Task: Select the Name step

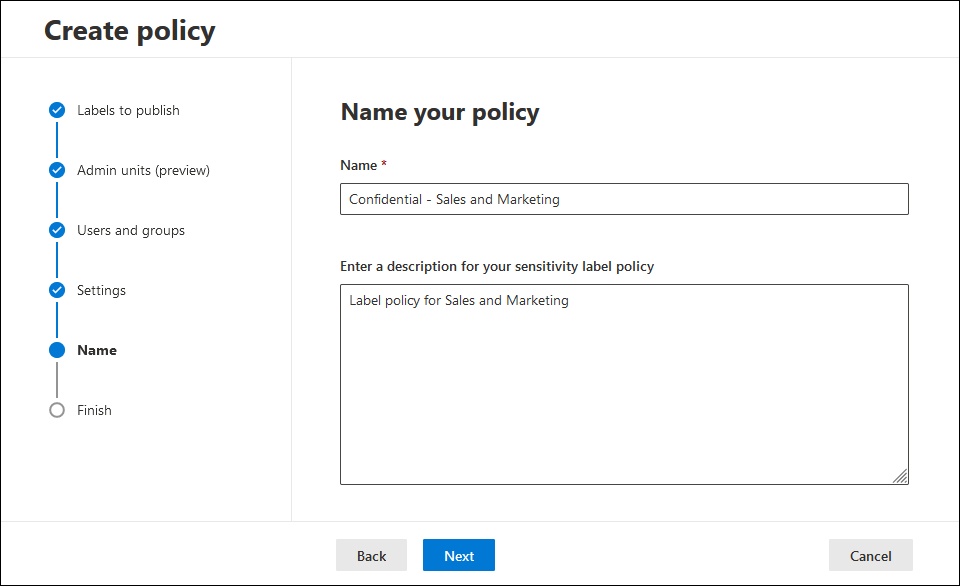Action: 97,350
